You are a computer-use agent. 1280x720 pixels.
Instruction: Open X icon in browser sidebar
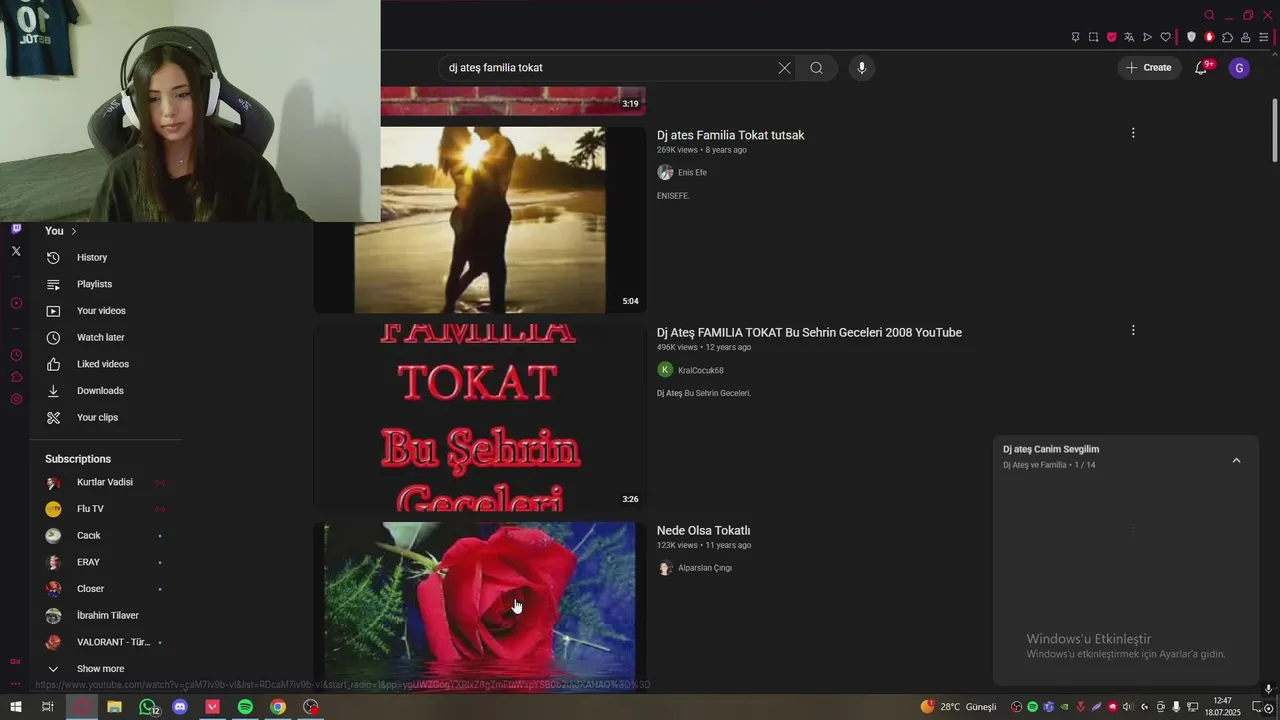click(x=16, y=251)
